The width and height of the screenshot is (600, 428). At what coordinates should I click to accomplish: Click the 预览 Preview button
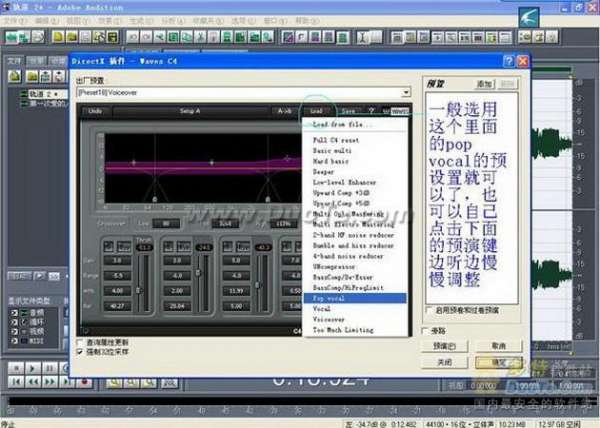pyautogui.click(x=444, y=346)
